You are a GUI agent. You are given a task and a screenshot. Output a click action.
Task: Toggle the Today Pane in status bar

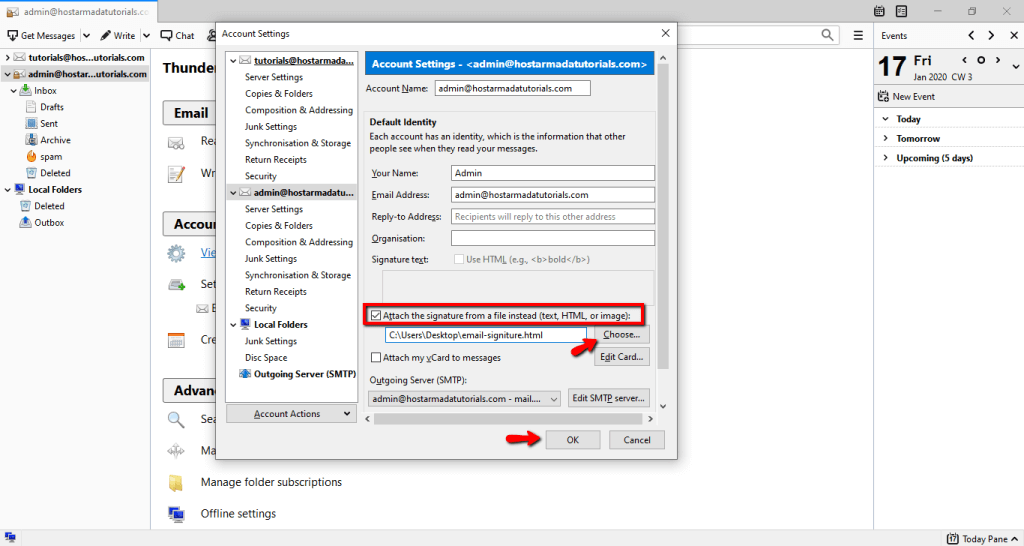pyautogui.click(x=983, y=539)
